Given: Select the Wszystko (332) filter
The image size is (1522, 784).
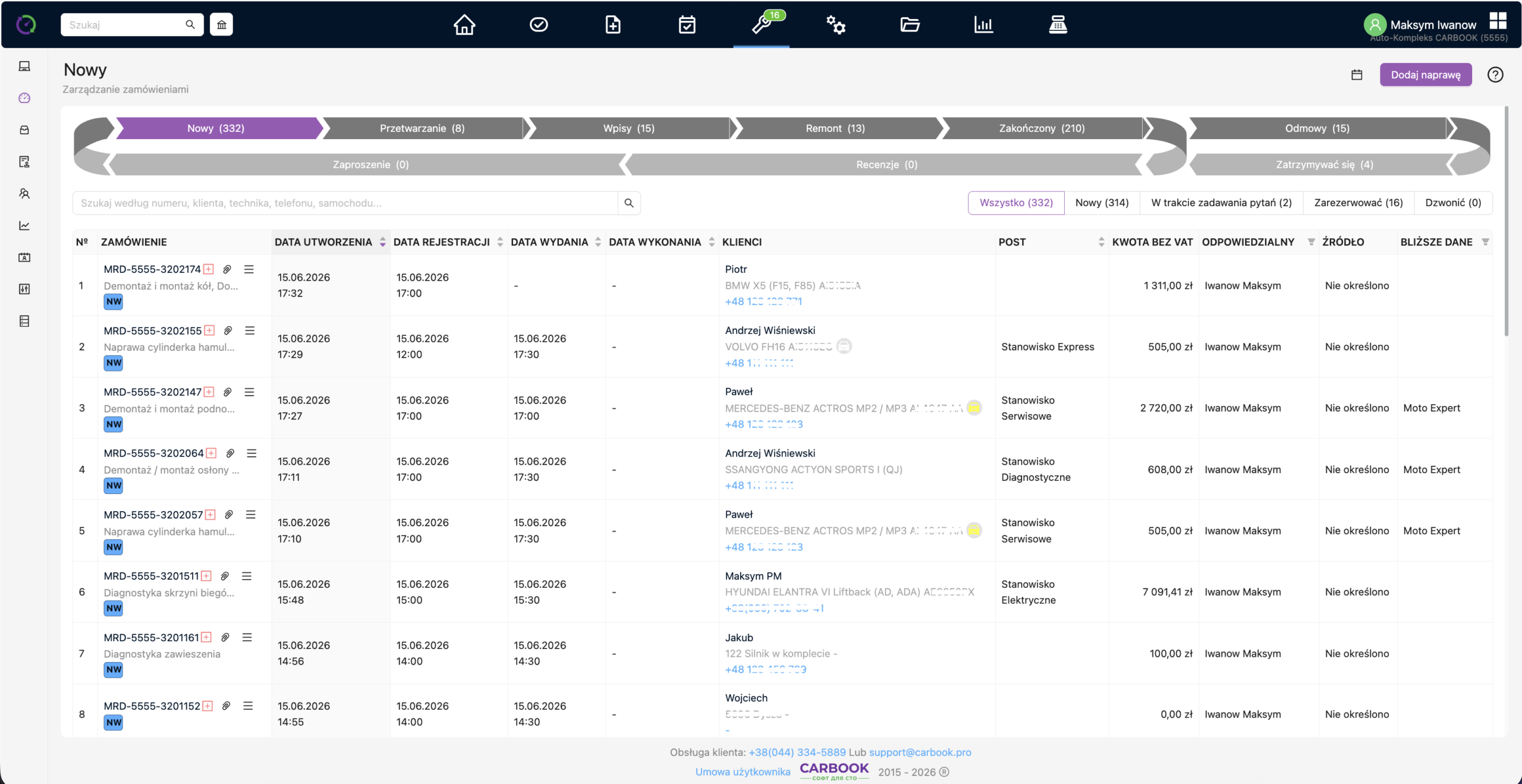Looking at the screenshot, I should [x=1016, y=203].
